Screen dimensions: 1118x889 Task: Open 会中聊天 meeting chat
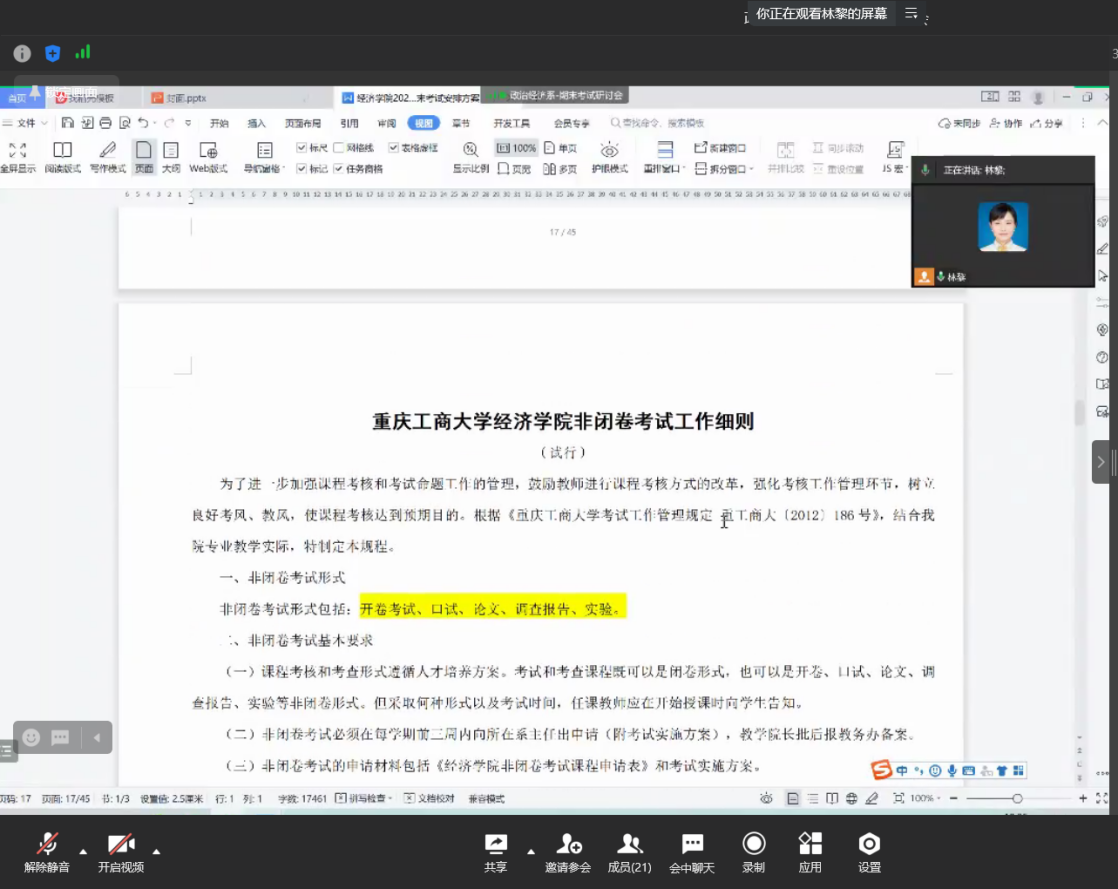tap(692, 852)
